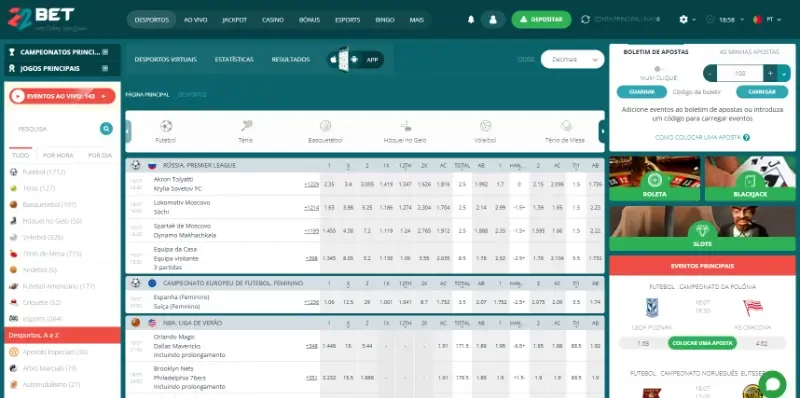Select odds 1.63 for Lokomotiv Moscovo win
800x398 pixels.
click(329, 208)
